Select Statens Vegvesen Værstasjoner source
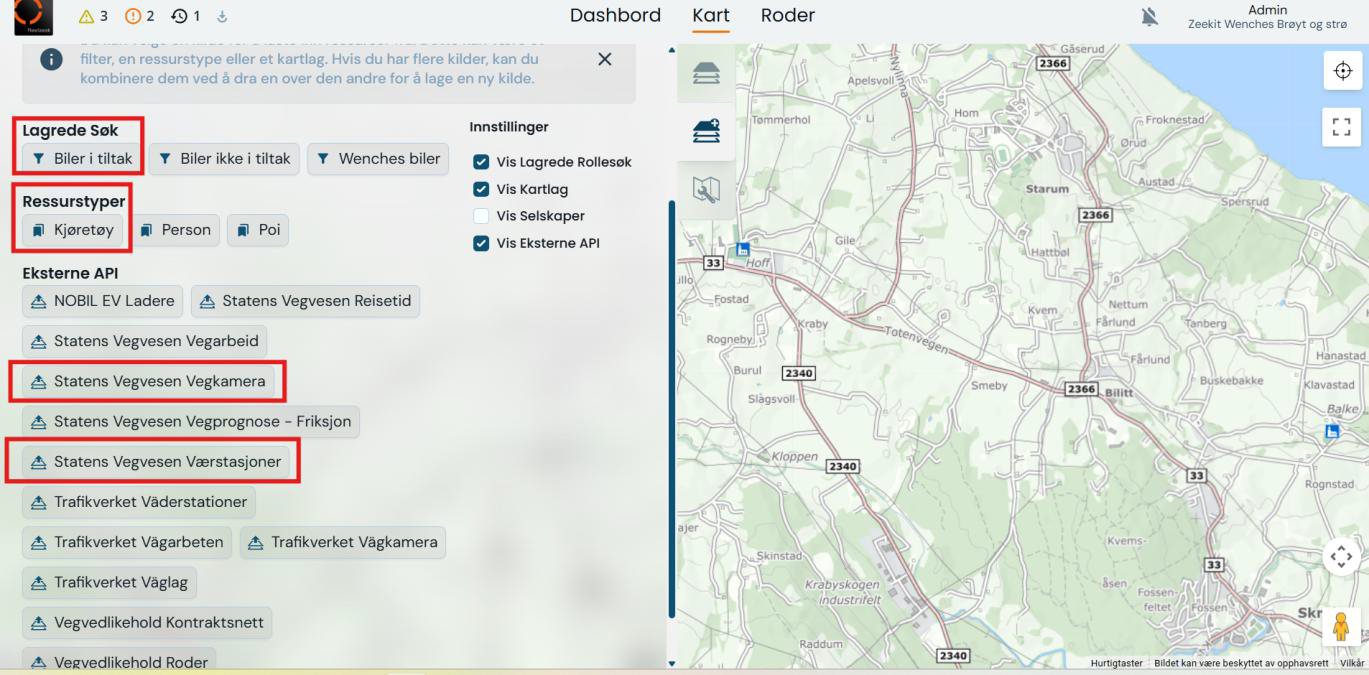This screenshot has width=1369, height=675. [156, 461]
